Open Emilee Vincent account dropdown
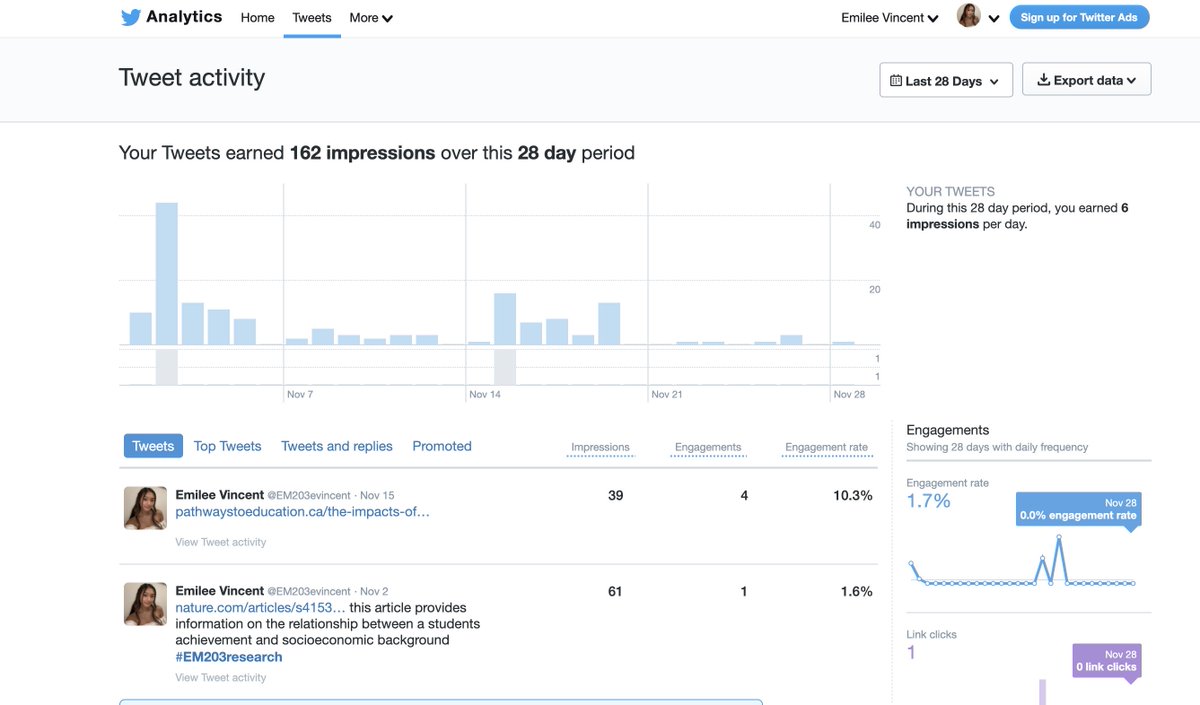This screenshot has width=1200, height=705. (890, 18)
